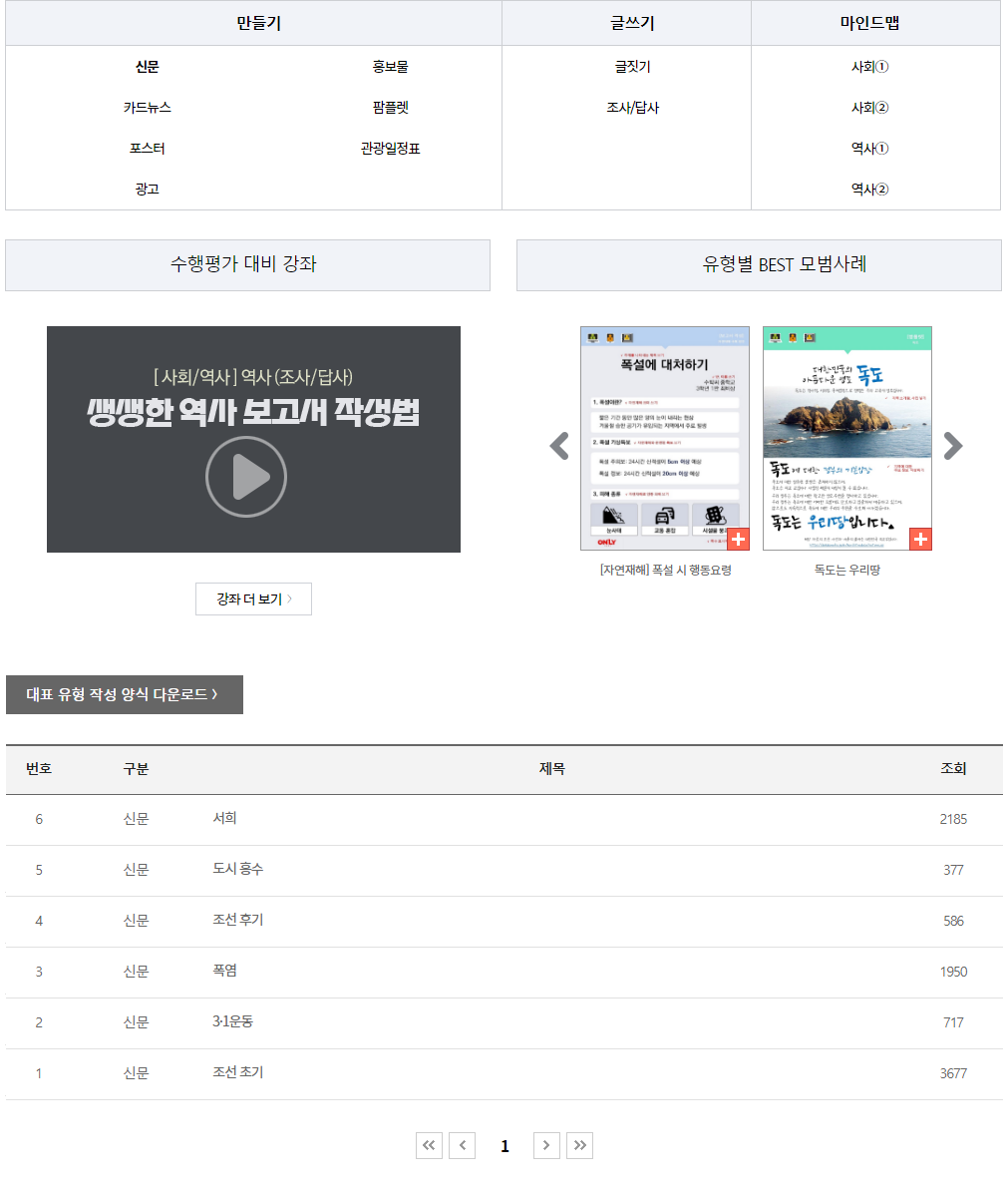Select 팜플렛 menu item
Screen dimensions: 1008x1195
tap(390, 108)
